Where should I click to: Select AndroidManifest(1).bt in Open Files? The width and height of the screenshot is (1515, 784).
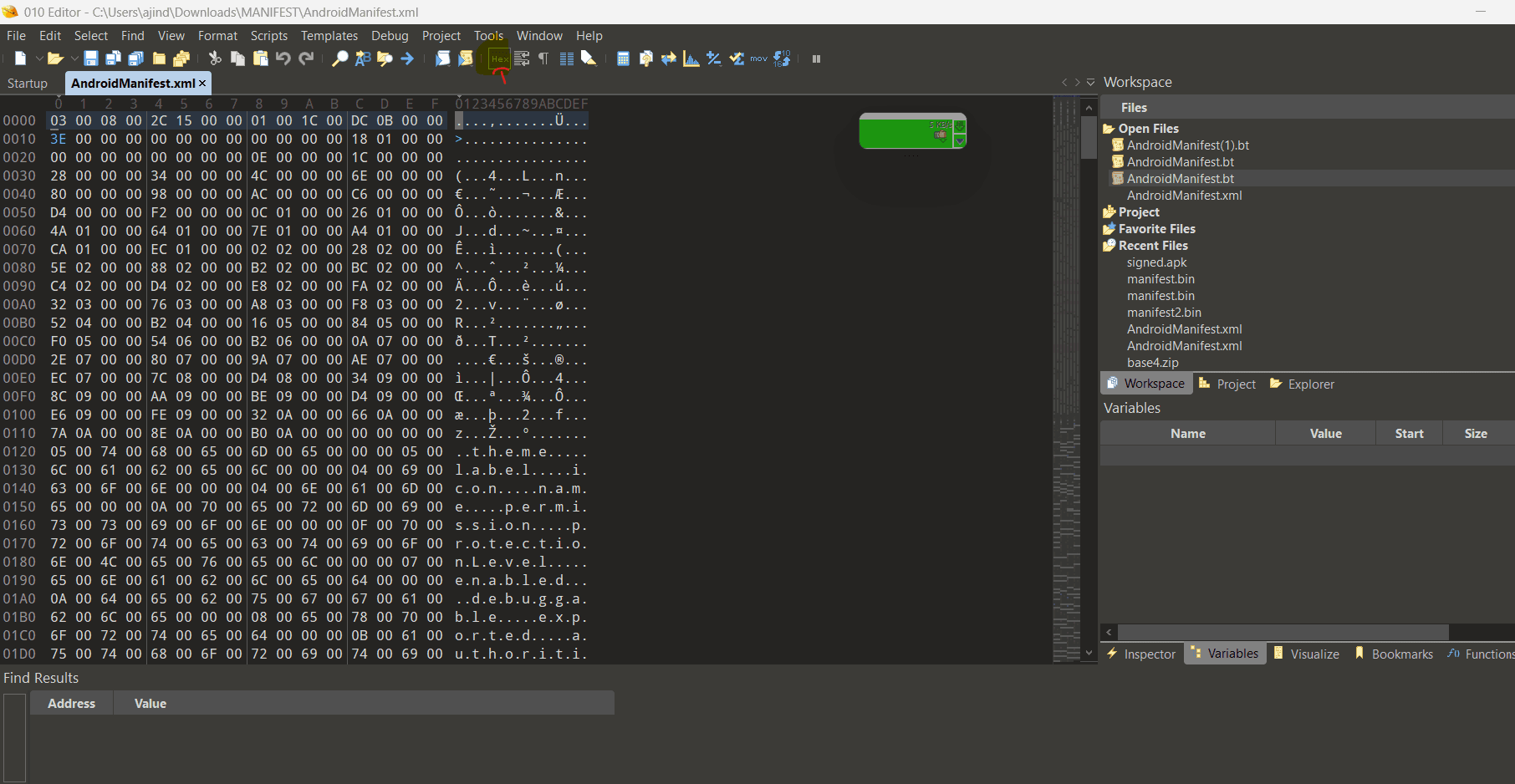(1188, 145)
